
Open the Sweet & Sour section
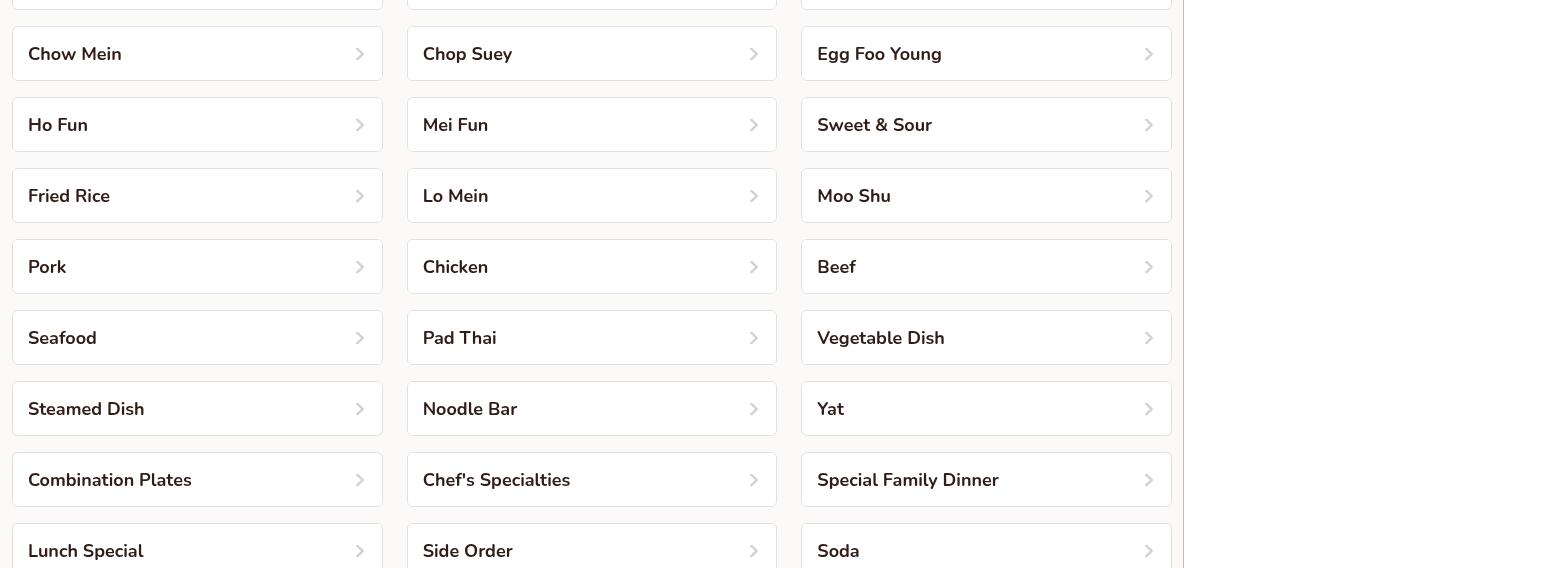tap(985, 125)
